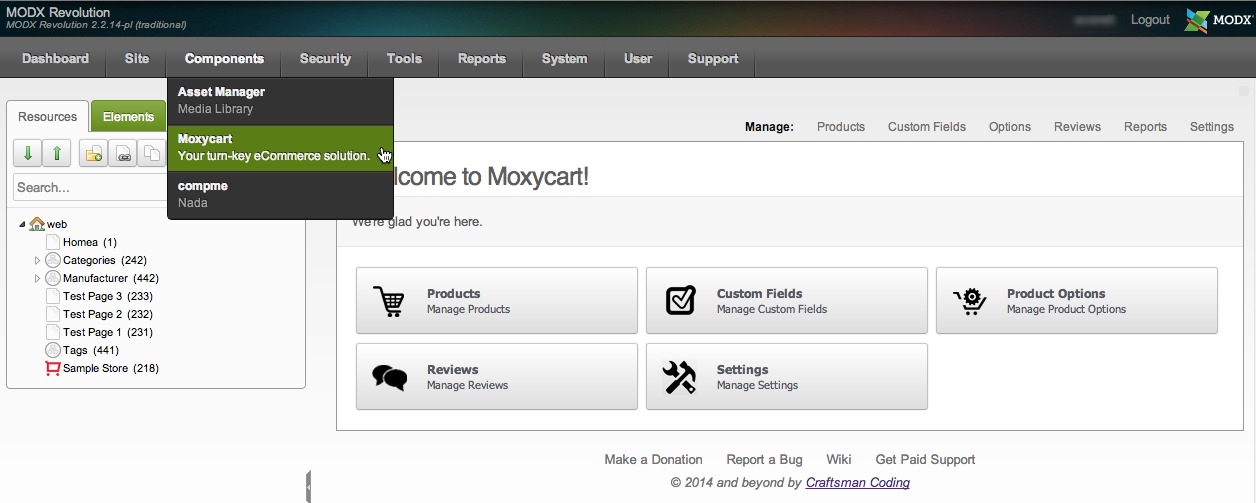Click the cart-with-gear icon on Product Options

(x=970, y=301)
